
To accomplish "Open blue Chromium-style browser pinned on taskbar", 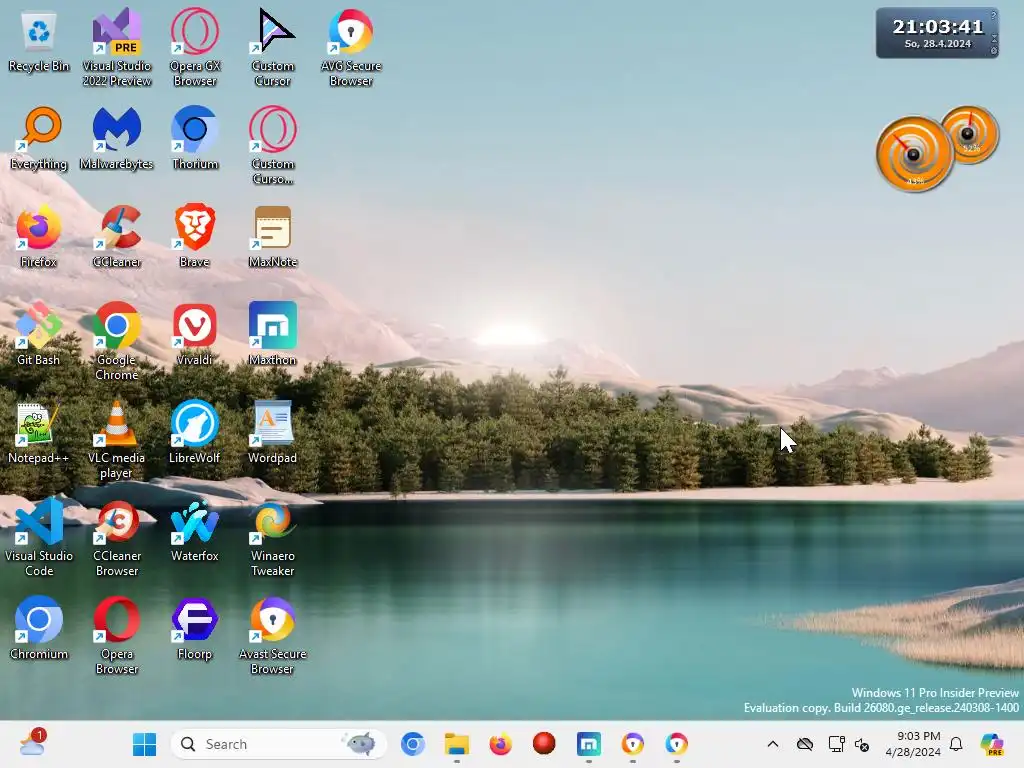I will [x=413, y=744].
